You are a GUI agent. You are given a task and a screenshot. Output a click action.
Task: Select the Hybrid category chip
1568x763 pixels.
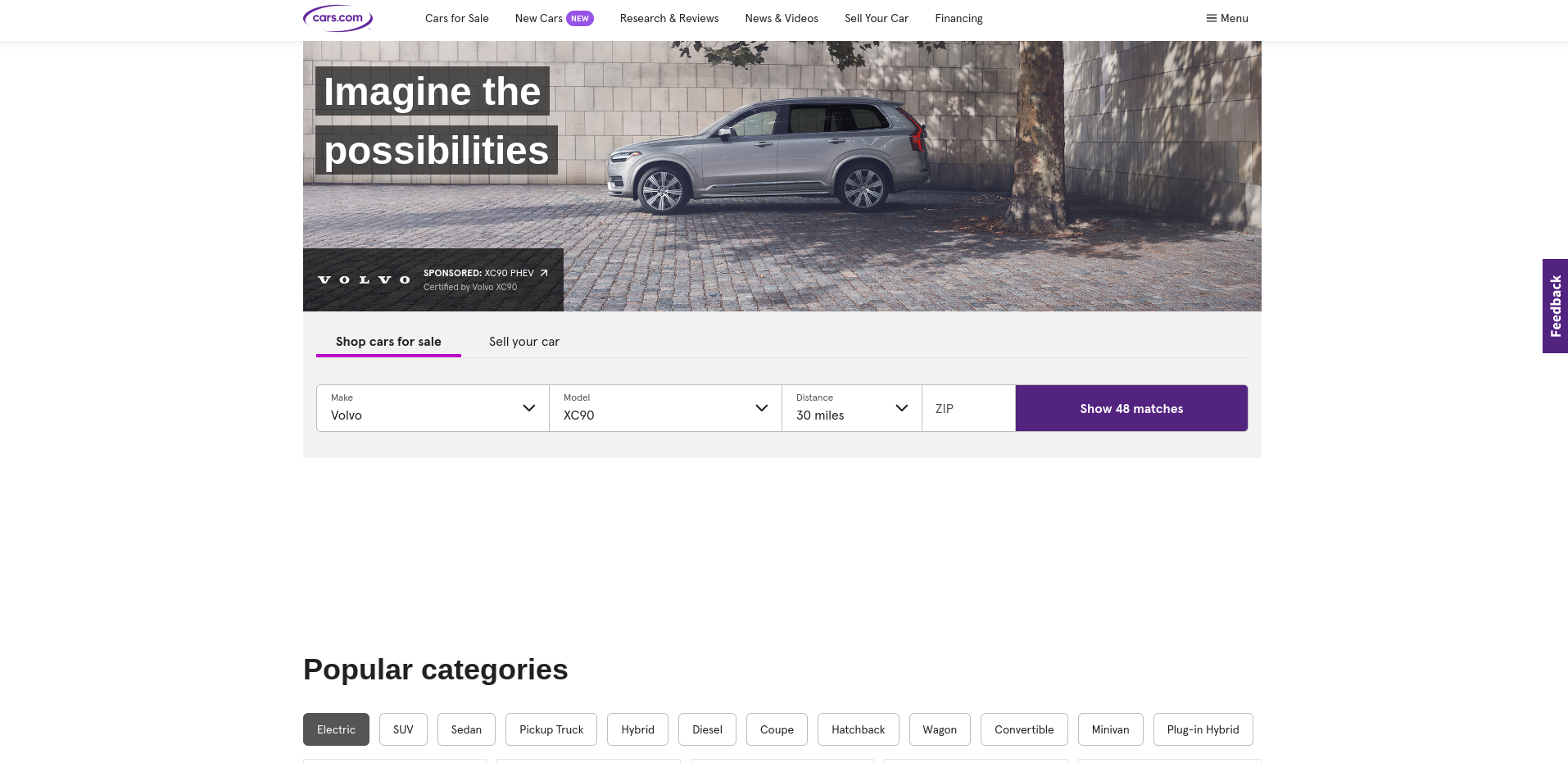point(637,729)
